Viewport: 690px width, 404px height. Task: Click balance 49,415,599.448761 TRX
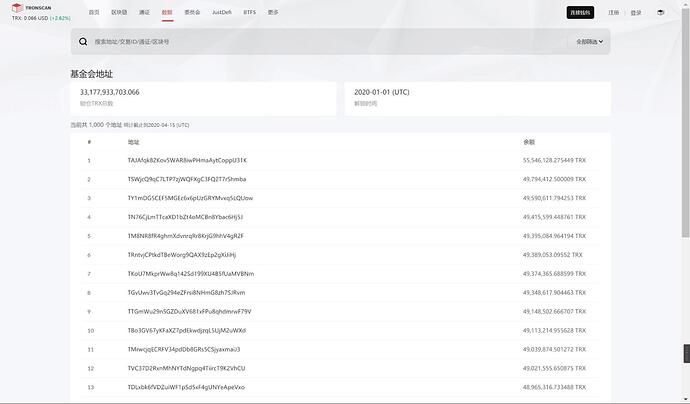(554, 217)
